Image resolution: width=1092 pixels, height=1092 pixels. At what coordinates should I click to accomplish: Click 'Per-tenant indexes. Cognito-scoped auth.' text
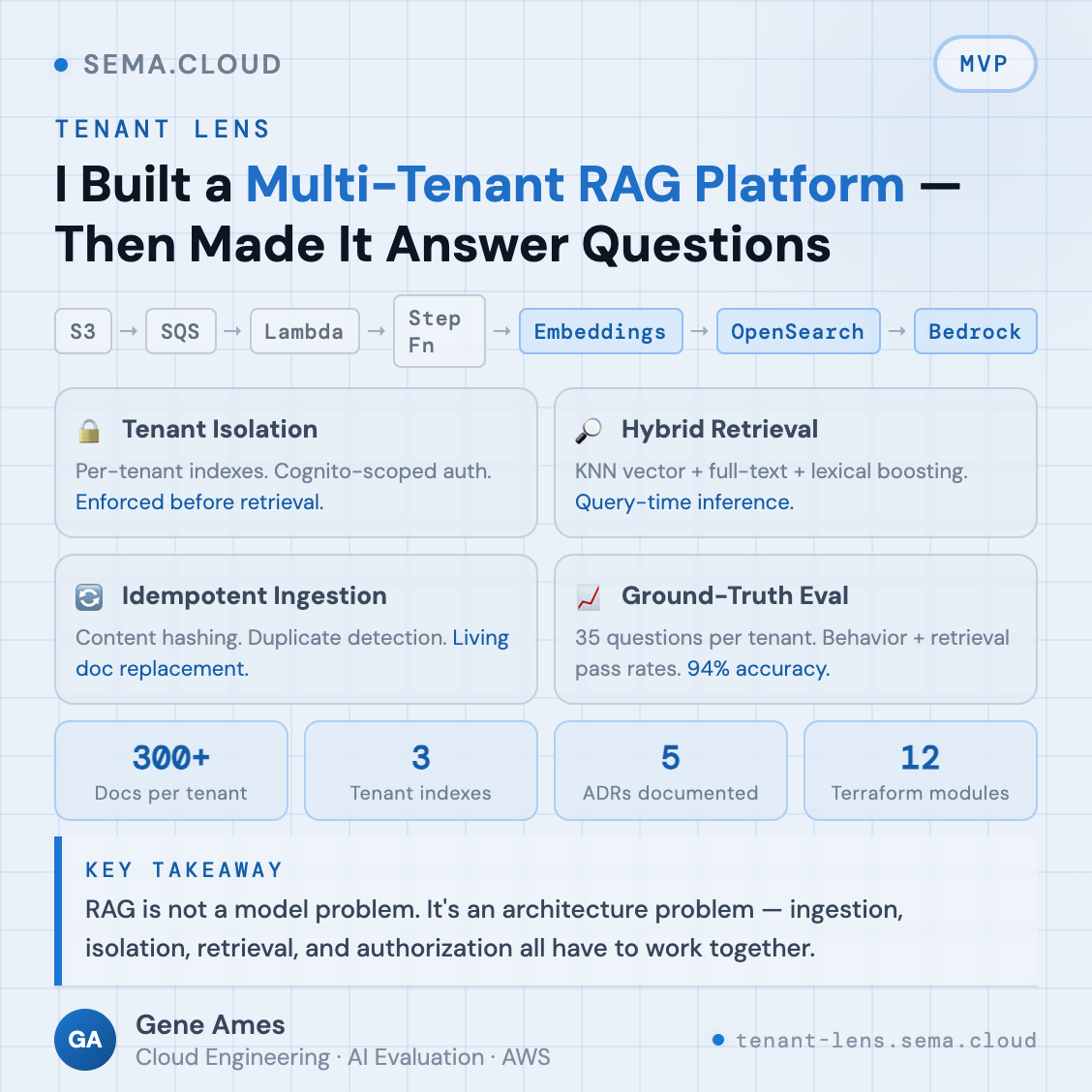(x=284, y=471)
